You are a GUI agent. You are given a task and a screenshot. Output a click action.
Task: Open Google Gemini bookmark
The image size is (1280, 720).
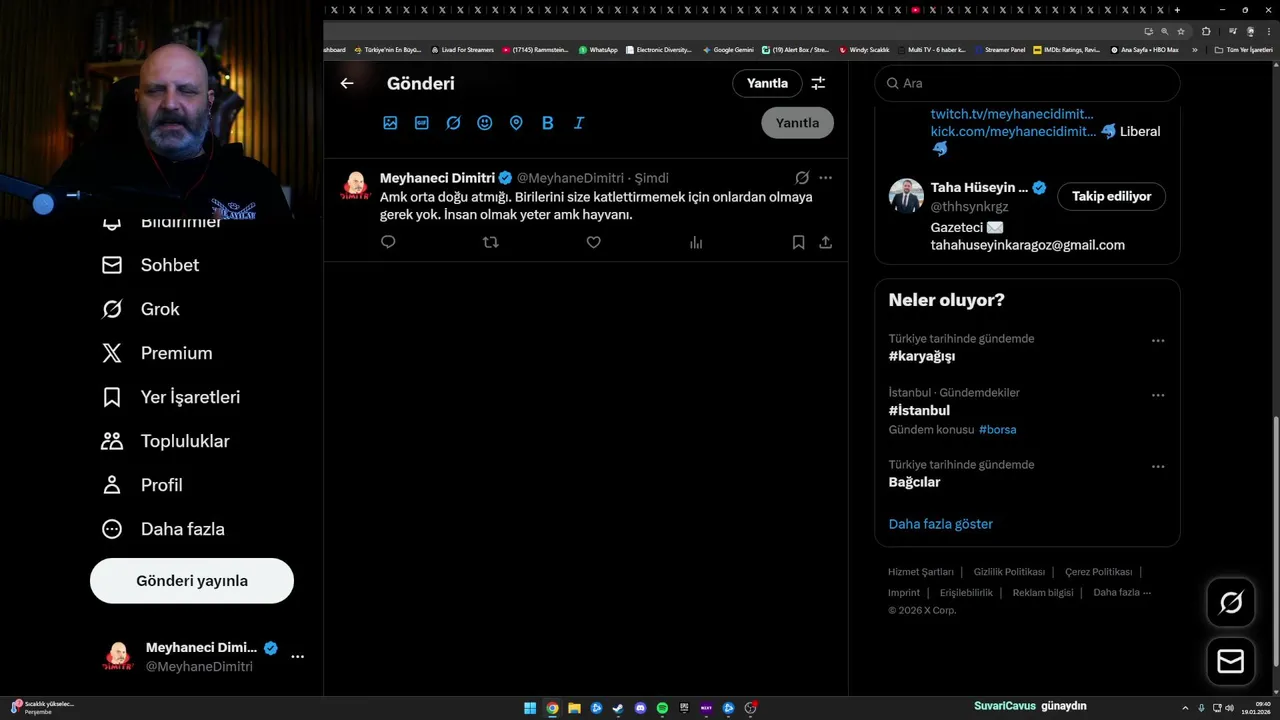tap(728, 50)
